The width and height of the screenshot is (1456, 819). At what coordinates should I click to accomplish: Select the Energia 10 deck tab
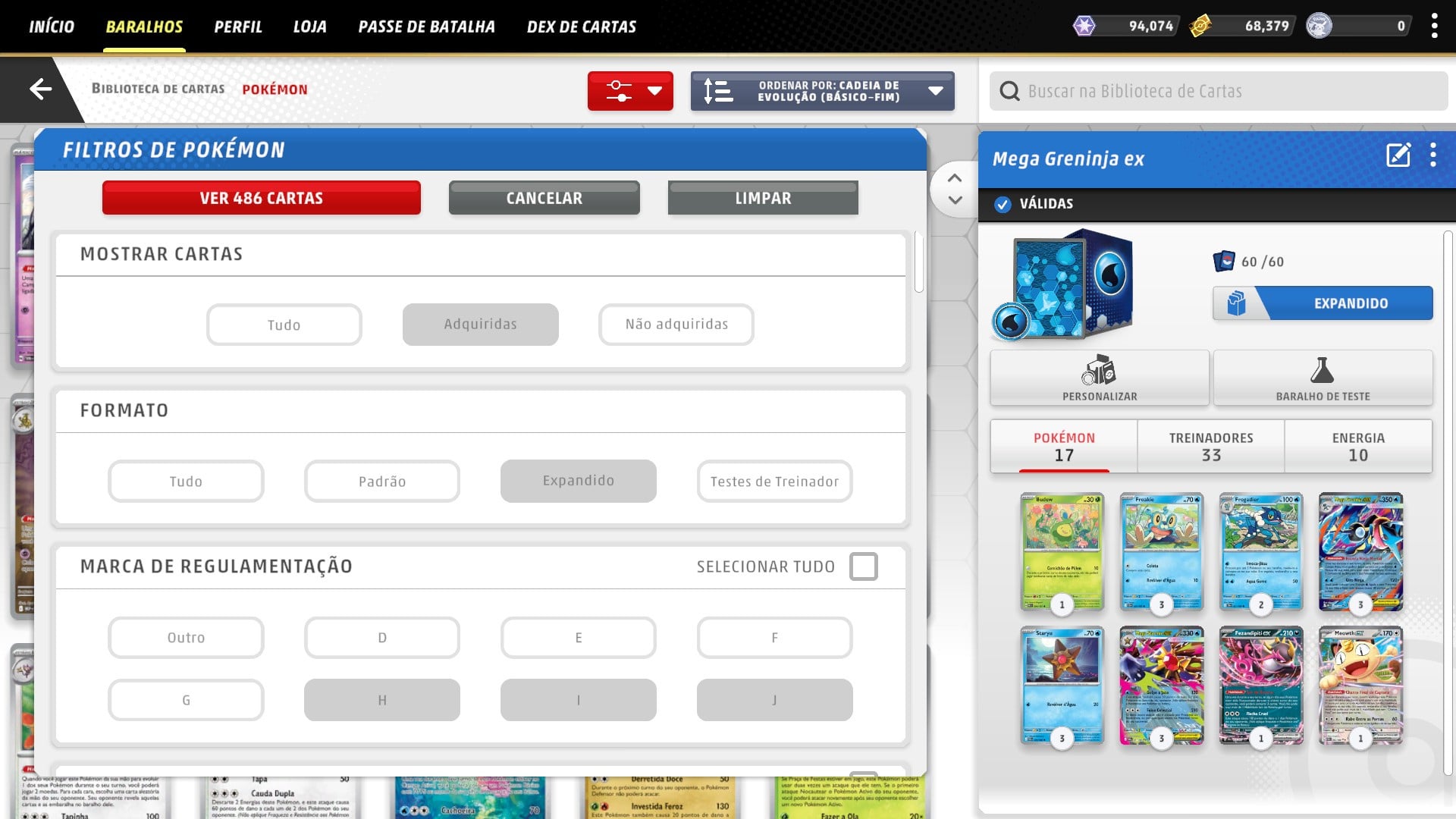pos(1358,447)
